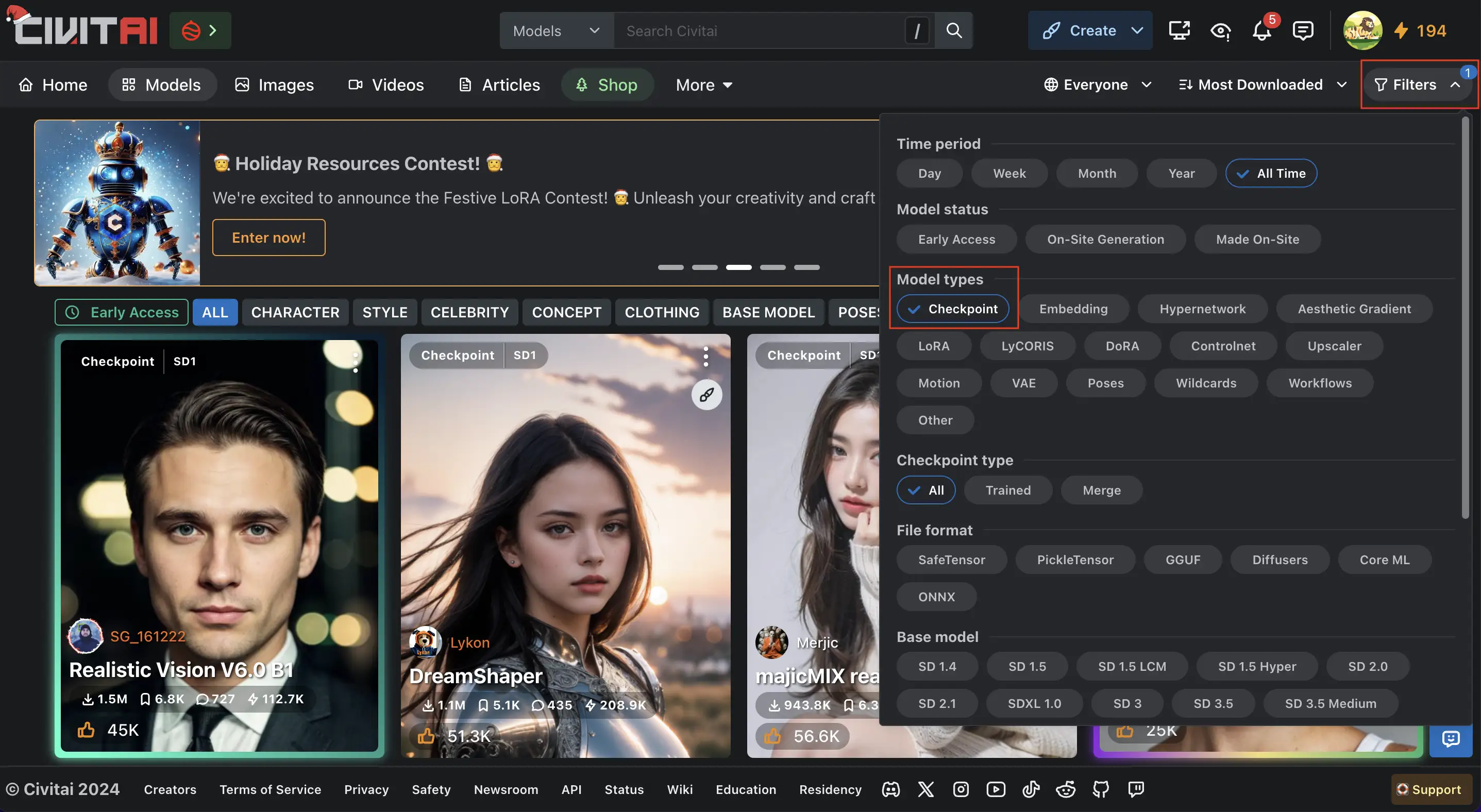Open the Most Downloaded sort dropdown
Viewport: 1481px width, 812px height.
pyautogui.click(x=1262, y=84)
